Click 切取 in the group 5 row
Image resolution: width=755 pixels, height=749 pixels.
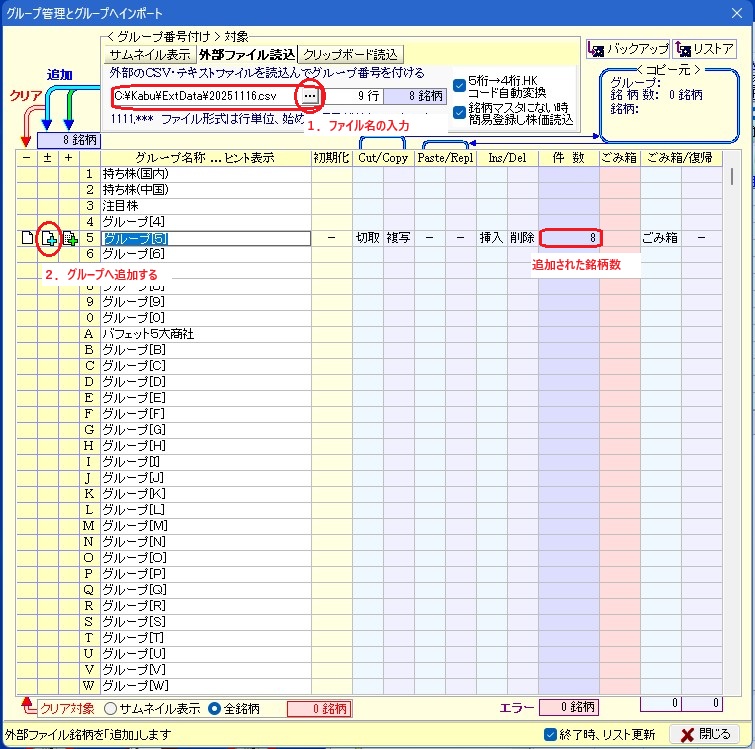(368, 238)
